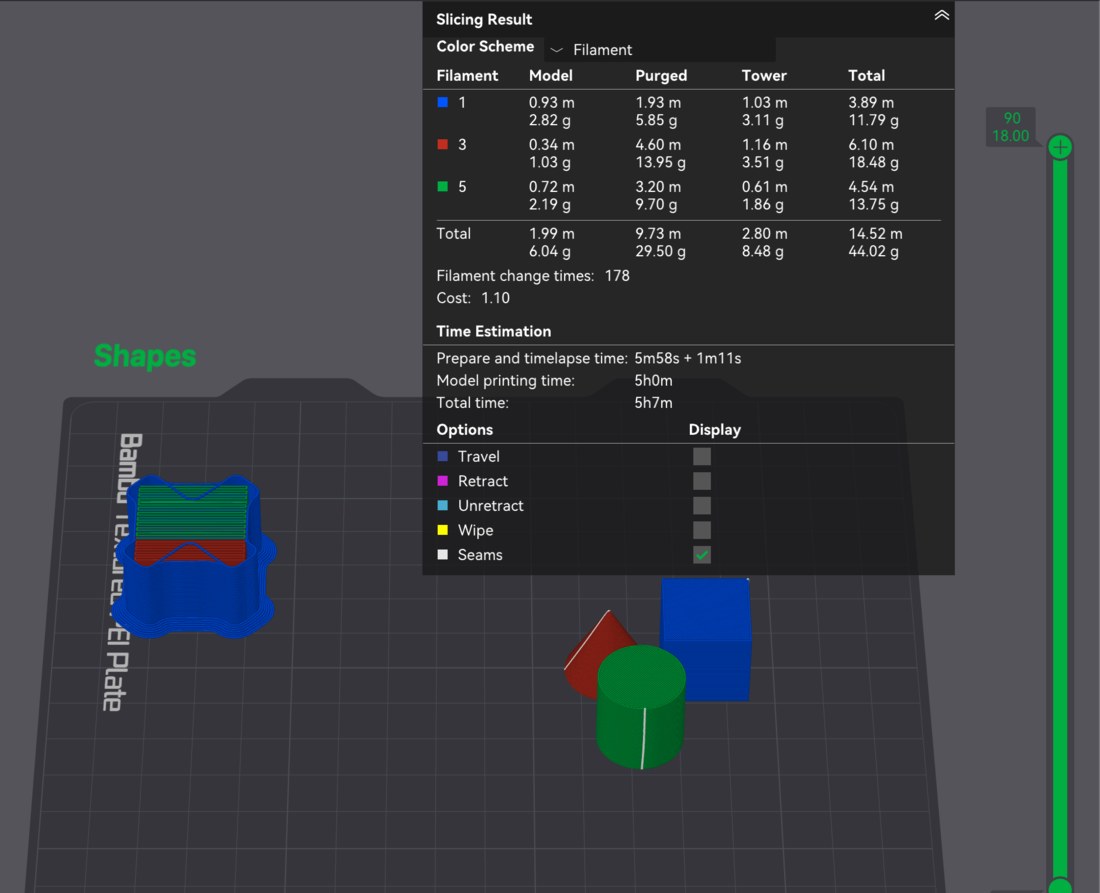Click the layer 90 height 18.00 label
The image size is (1100, 893).
1011,127
